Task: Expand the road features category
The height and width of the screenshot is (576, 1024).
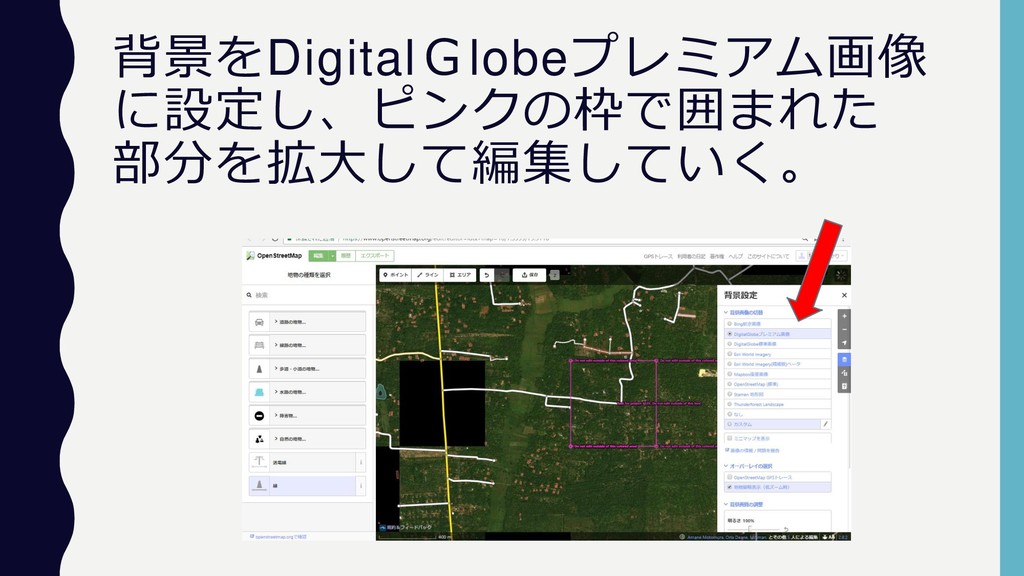Action: pyautogui.click(x=317, y=322)
